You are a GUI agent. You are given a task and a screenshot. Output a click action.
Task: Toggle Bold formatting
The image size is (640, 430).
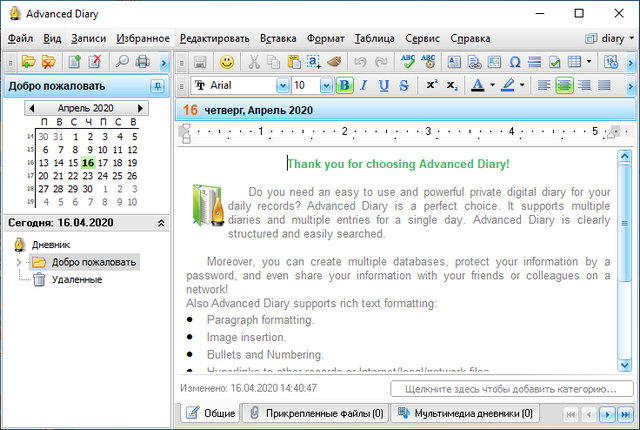(x=345, y=86)
